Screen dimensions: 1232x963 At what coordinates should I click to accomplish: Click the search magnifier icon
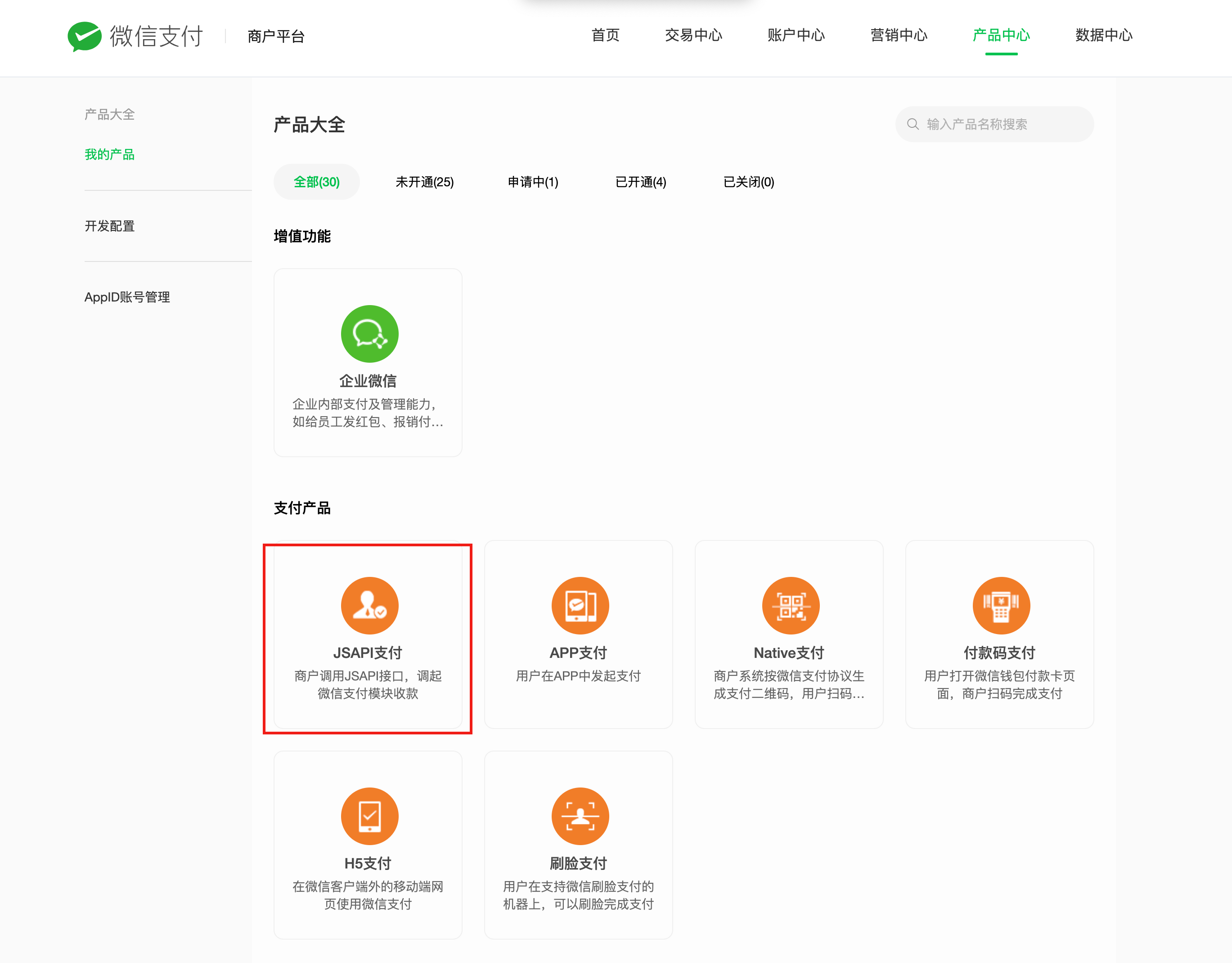coord(913,124)
